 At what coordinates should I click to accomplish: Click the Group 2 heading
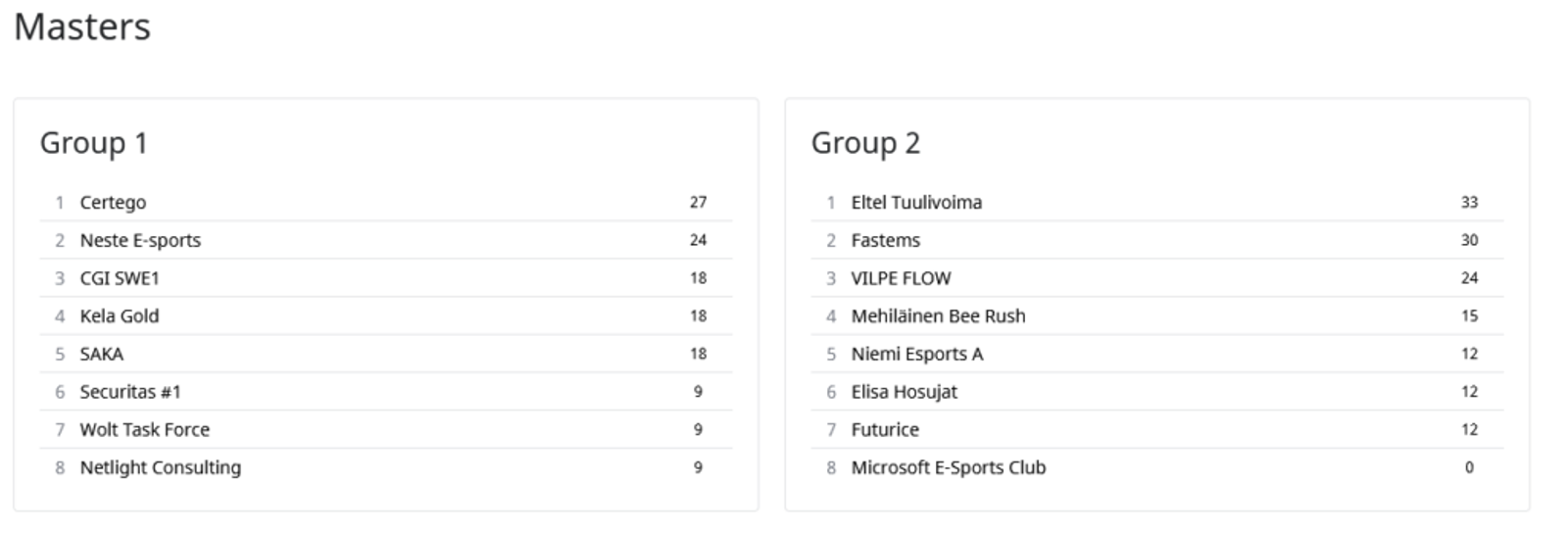point(865,143)
